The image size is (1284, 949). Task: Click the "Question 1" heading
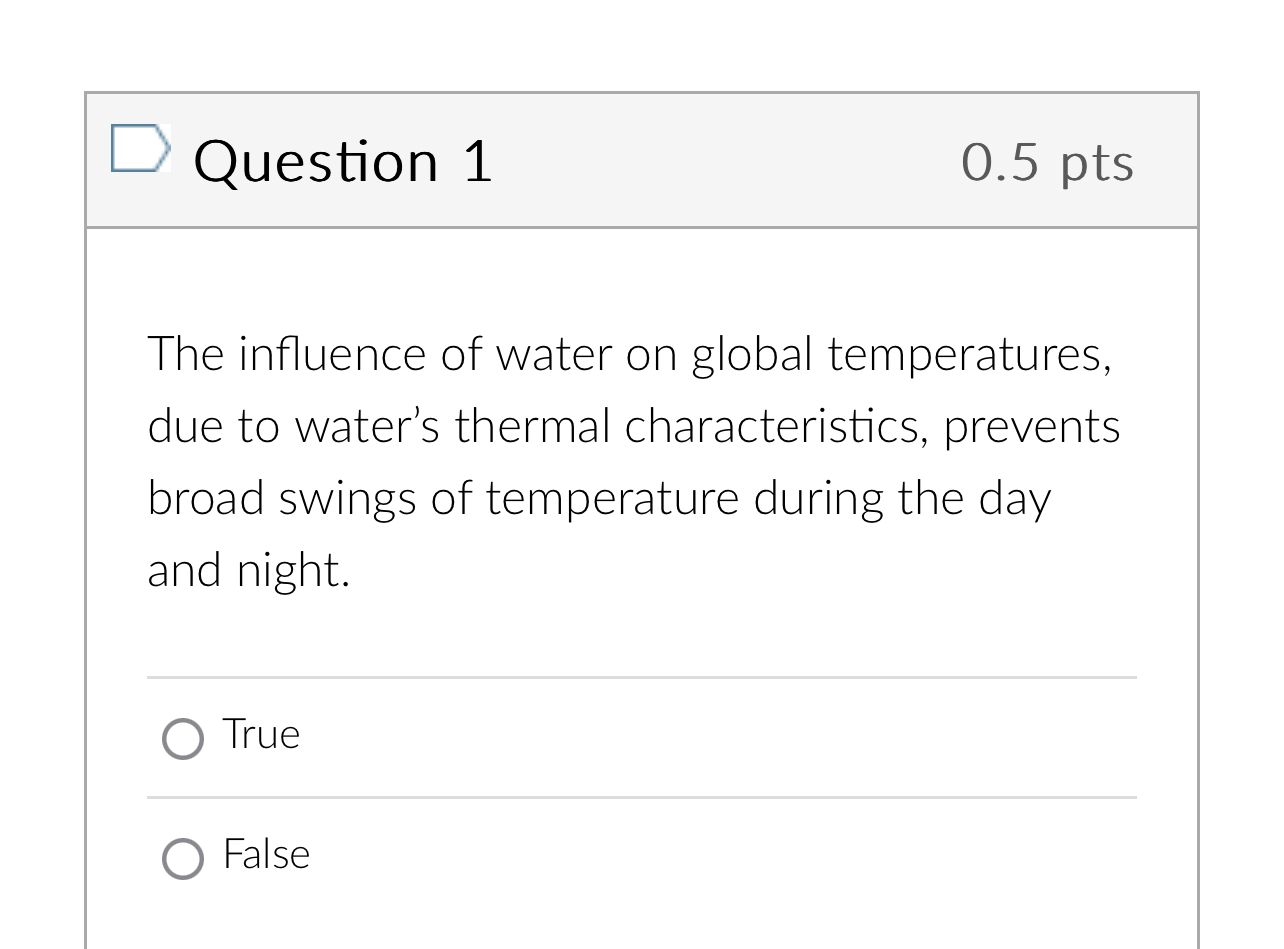pyautogui.click(x=343, y=161)
